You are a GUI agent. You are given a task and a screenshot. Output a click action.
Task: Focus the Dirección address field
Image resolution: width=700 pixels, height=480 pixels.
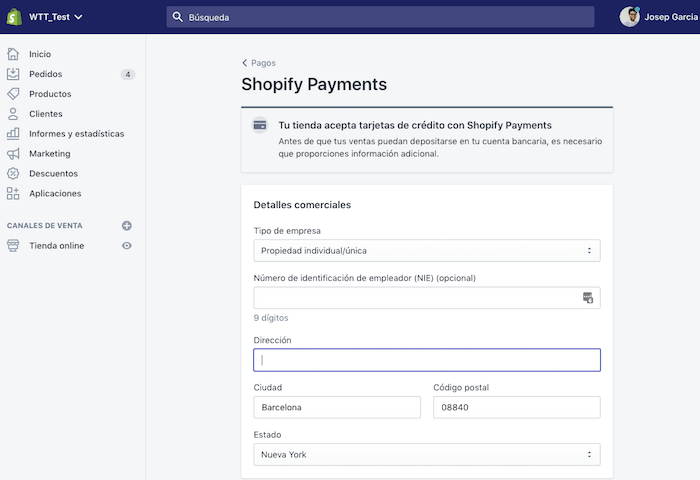point(427,360)
